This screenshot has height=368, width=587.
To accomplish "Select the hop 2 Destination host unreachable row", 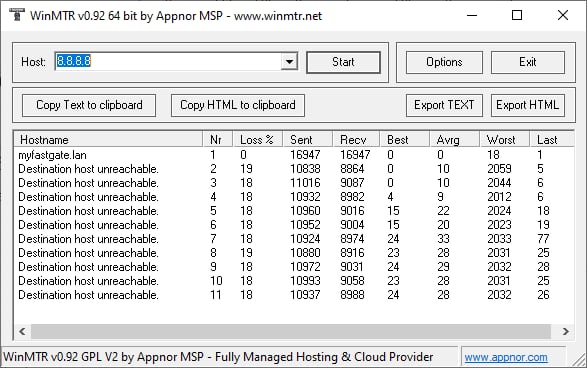I will [294, 169].
